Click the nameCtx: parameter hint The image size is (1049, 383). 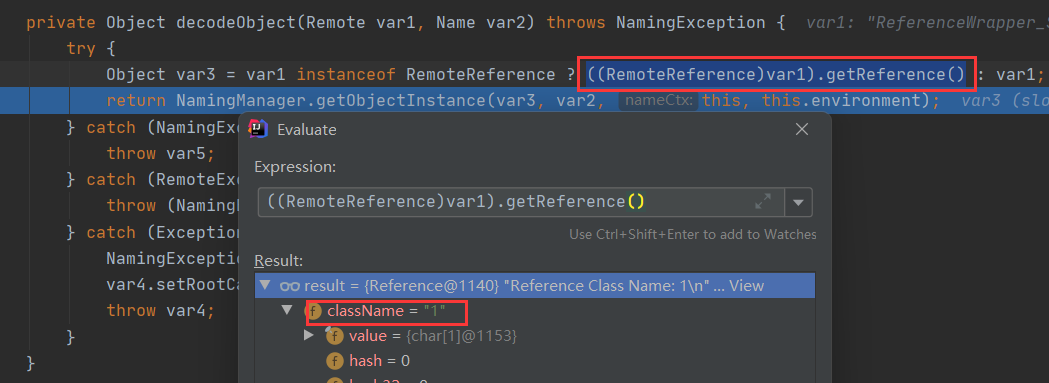(658, 101)
